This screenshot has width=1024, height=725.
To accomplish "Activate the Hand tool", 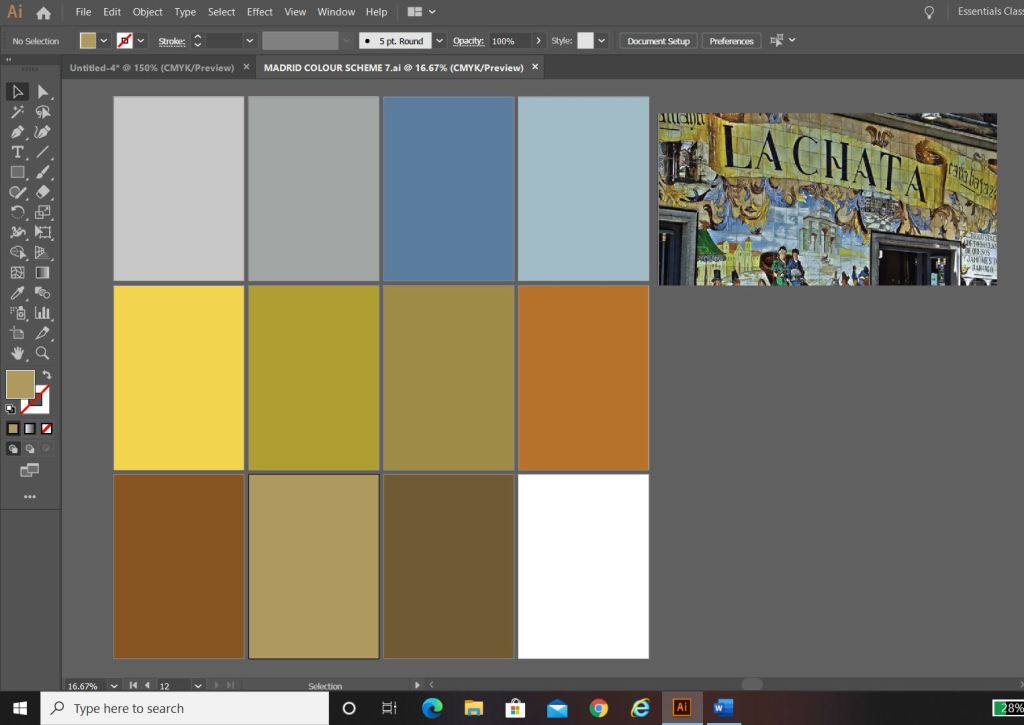I will click(x=17, y=353).
